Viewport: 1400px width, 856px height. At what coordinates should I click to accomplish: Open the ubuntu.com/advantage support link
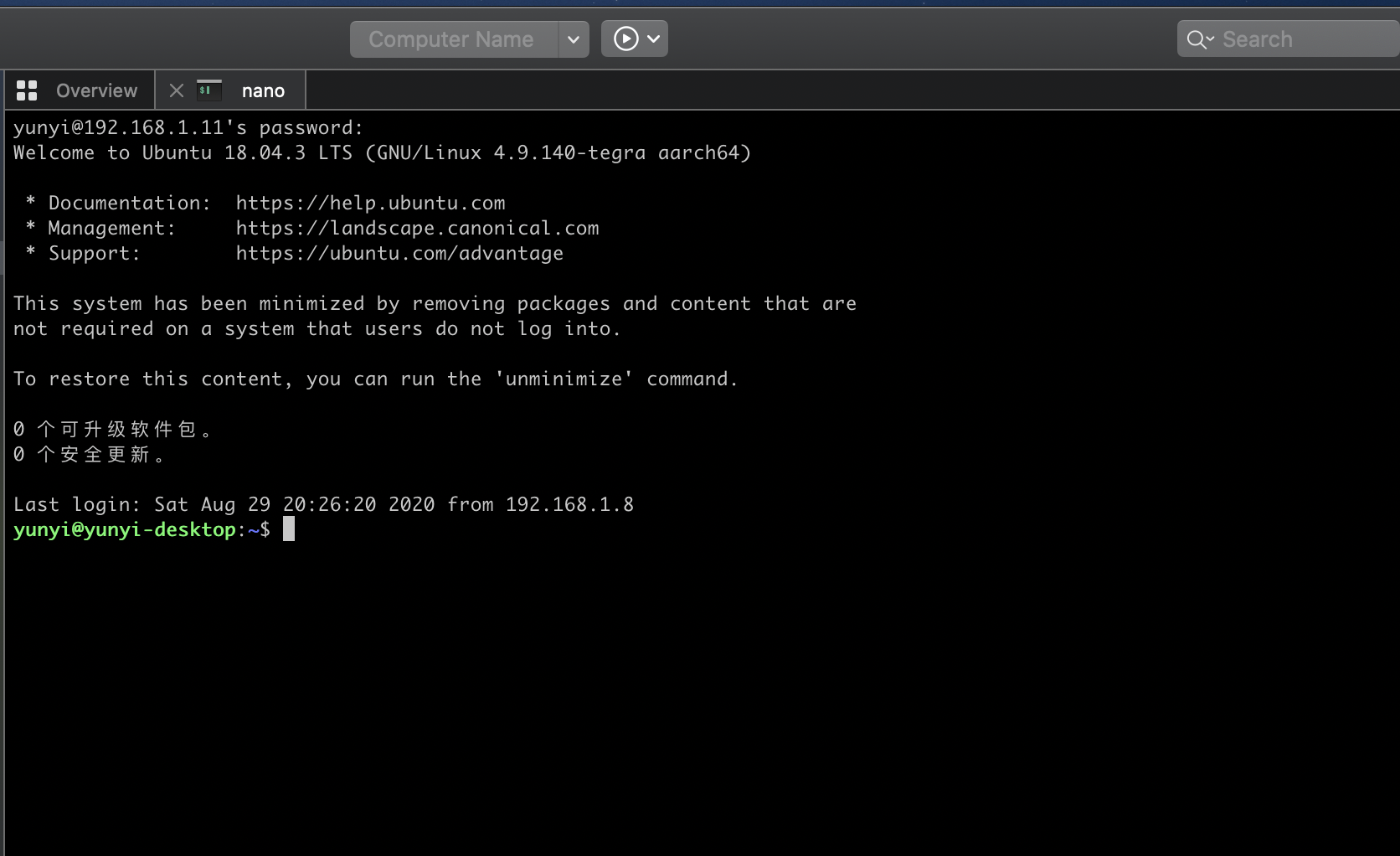tap(399, 253)
